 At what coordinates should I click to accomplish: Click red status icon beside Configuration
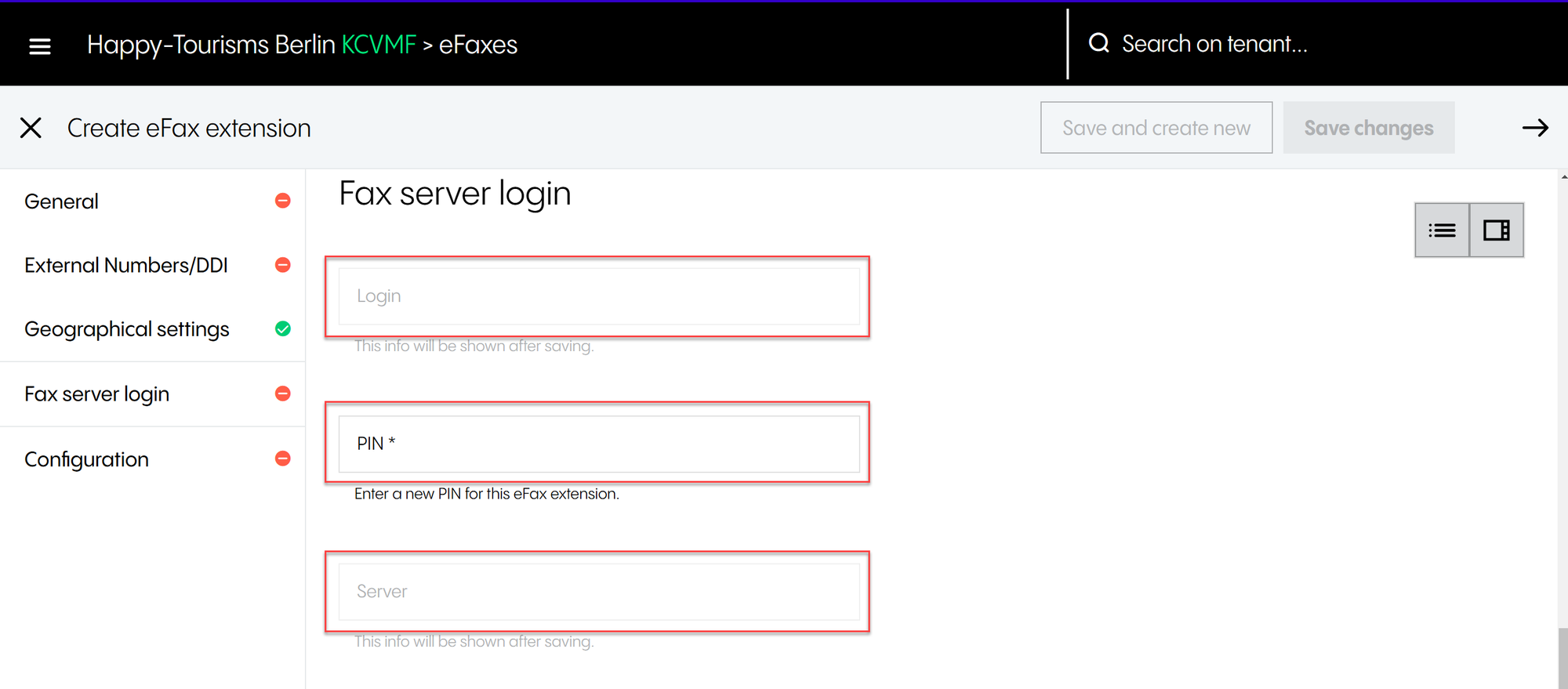[283, 459]
